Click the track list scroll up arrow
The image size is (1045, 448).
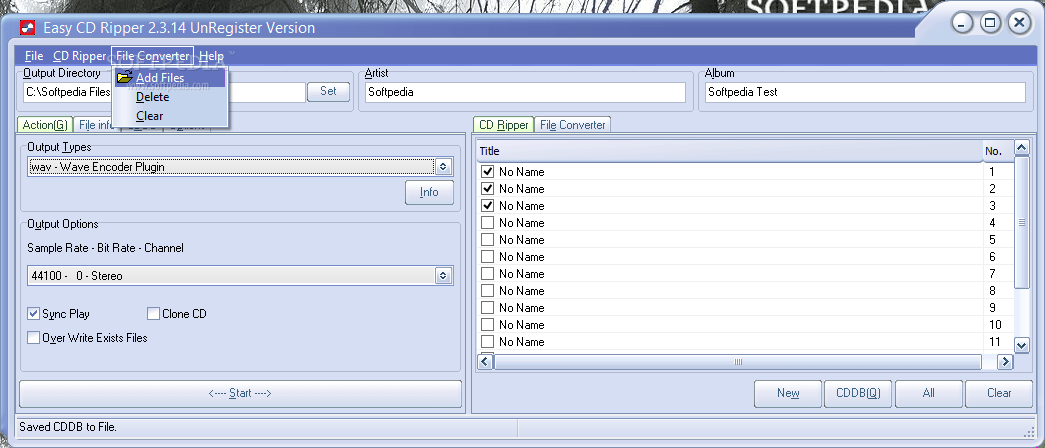tap(1022, 147)
